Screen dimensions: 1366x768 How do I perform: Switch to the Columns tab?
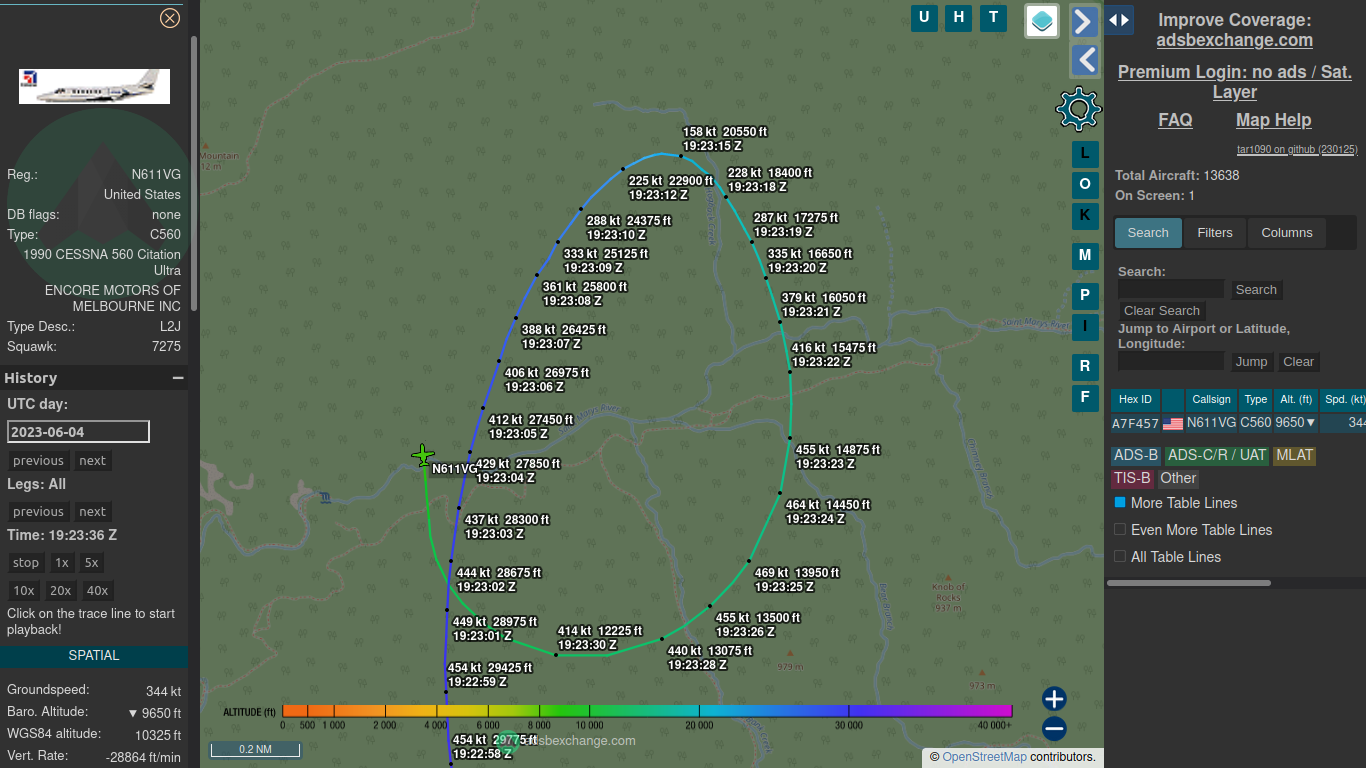pos(1287,233)
